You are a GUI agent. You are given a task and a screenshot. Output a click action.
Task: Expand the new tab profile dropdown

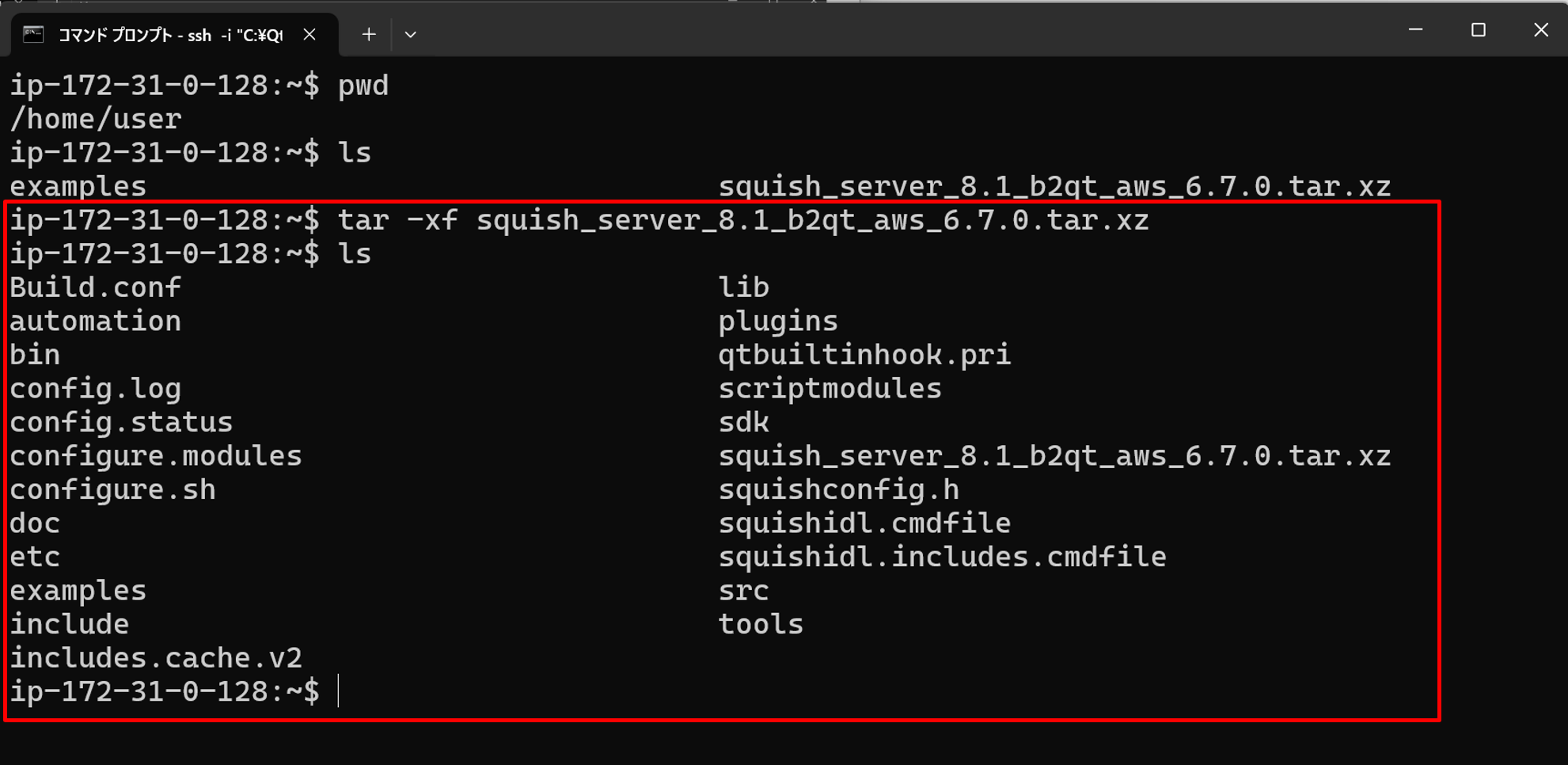[x=410, y=34]
